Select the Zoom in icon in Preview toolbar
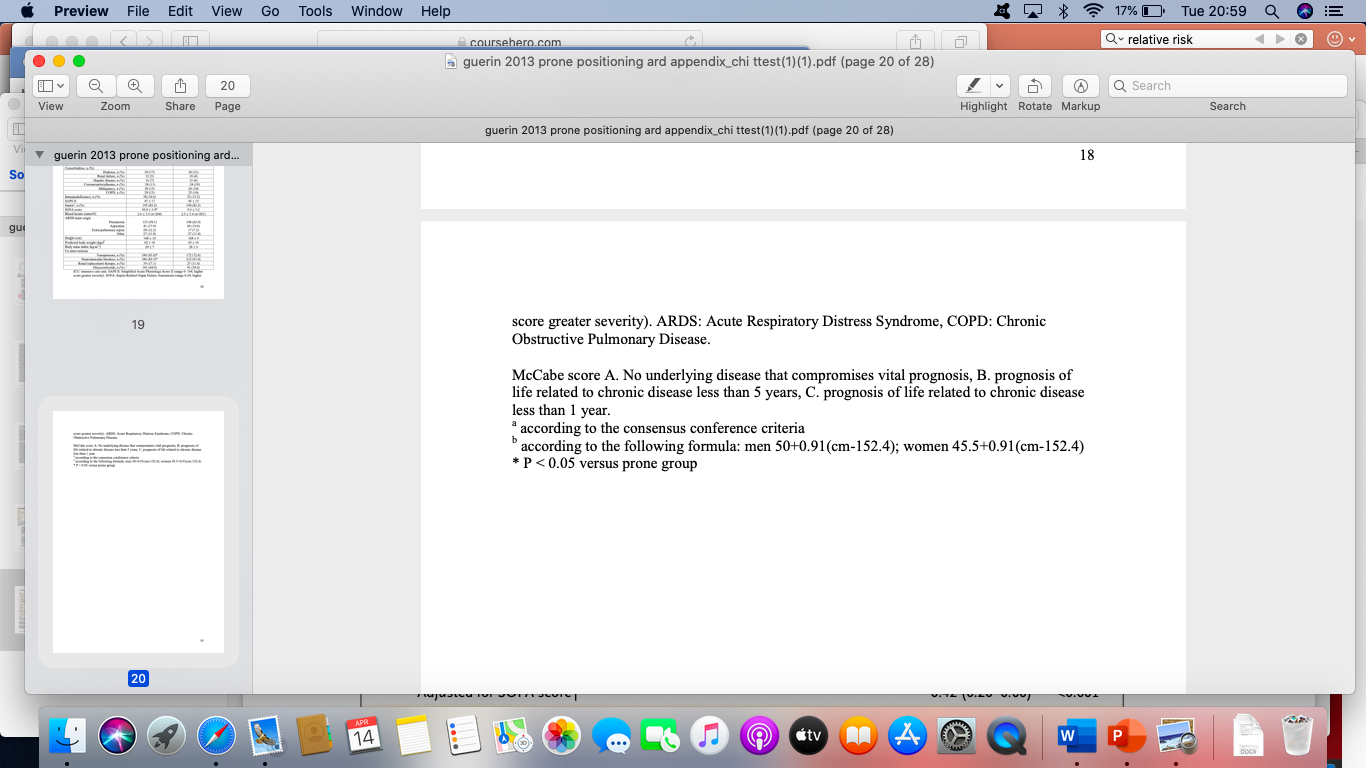Image resolution: width=1366 pixels, height=768 pixels. pos(135,85)
